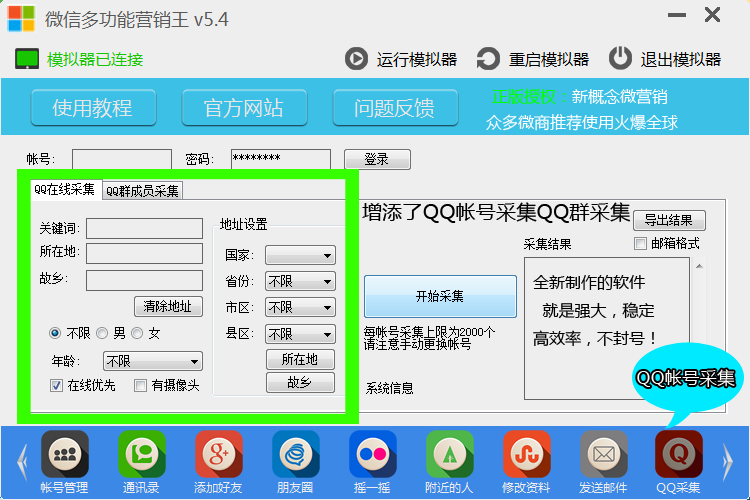Click the 退出模拟器 power icon
Viewport: 750px width, 500px height.
620,58
